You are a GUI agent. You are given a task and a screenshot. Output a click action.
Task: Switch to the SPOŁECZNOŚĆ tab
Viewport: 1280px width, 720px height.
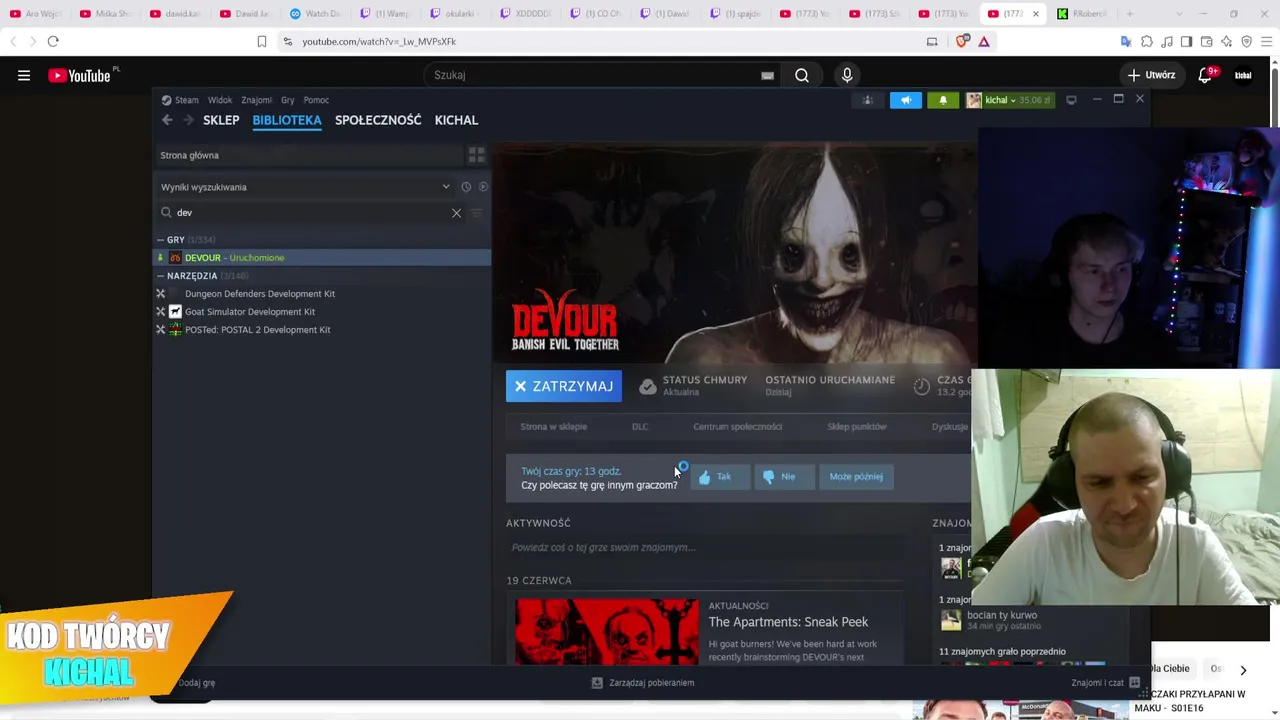[x=378, y=120]
